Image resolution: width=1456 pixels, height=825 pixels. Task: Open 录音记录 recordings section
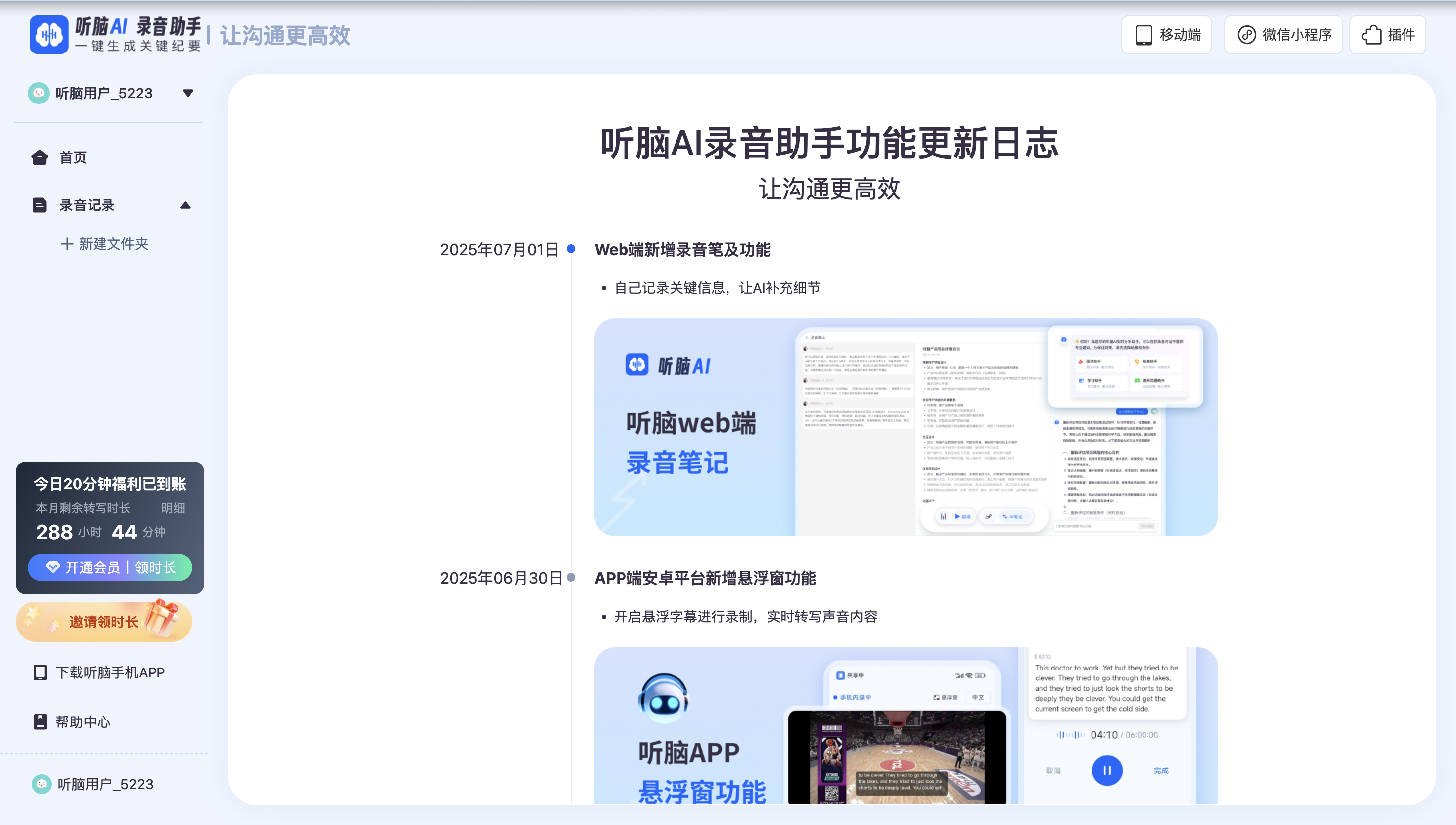tap(87, 205)
